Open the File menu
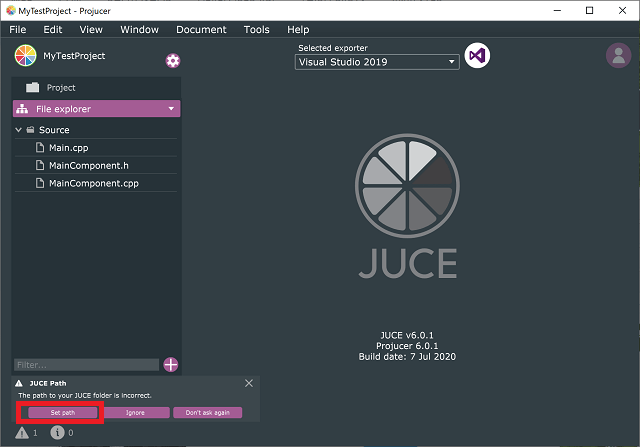The height and width of the screenshot is (447, 640). coord(18,29)
